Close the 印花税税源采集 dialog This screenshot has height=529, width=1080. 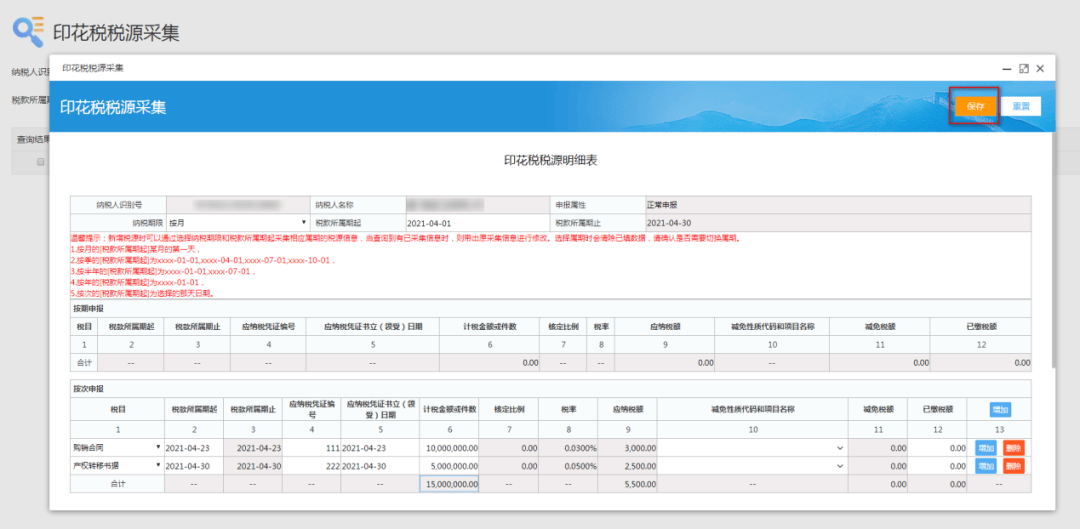click(1040, 68)
